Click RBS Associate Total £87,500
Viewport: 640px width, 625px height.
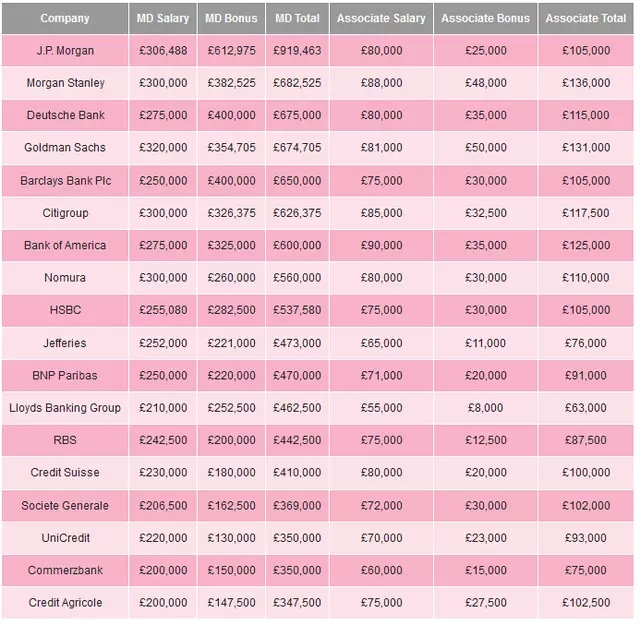[586, 440]
